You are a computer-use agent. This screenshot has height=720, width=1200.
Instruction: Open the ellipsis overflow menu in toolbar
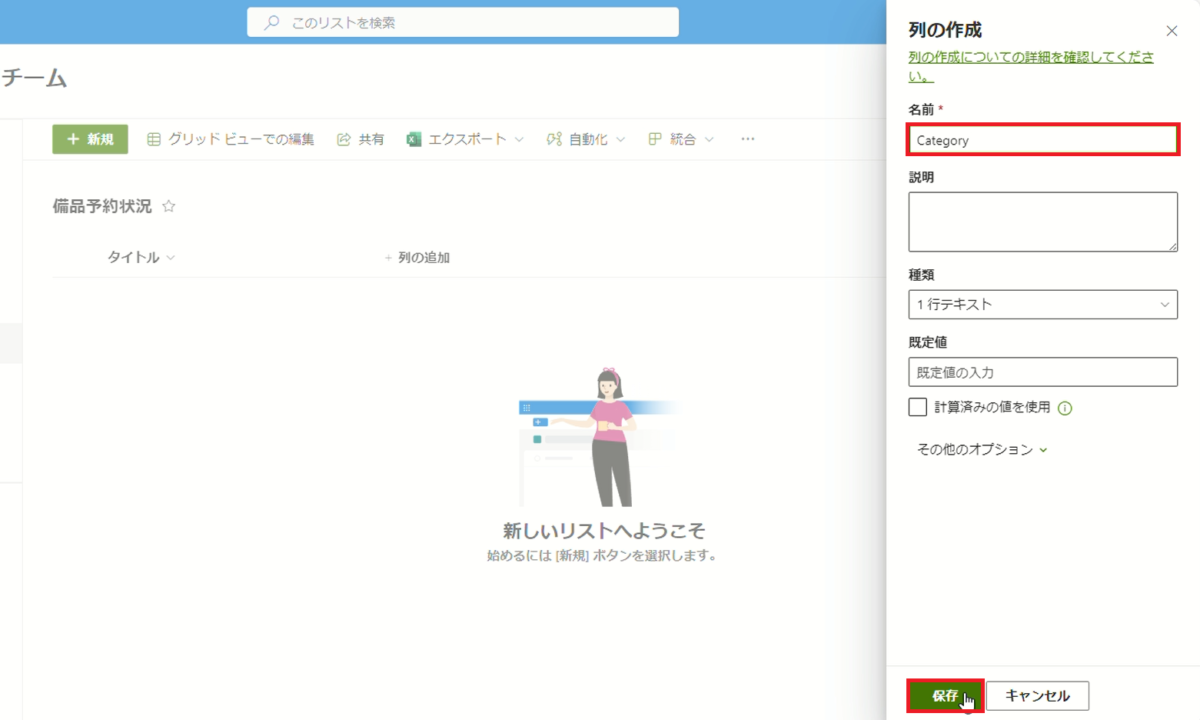(747, 139)
